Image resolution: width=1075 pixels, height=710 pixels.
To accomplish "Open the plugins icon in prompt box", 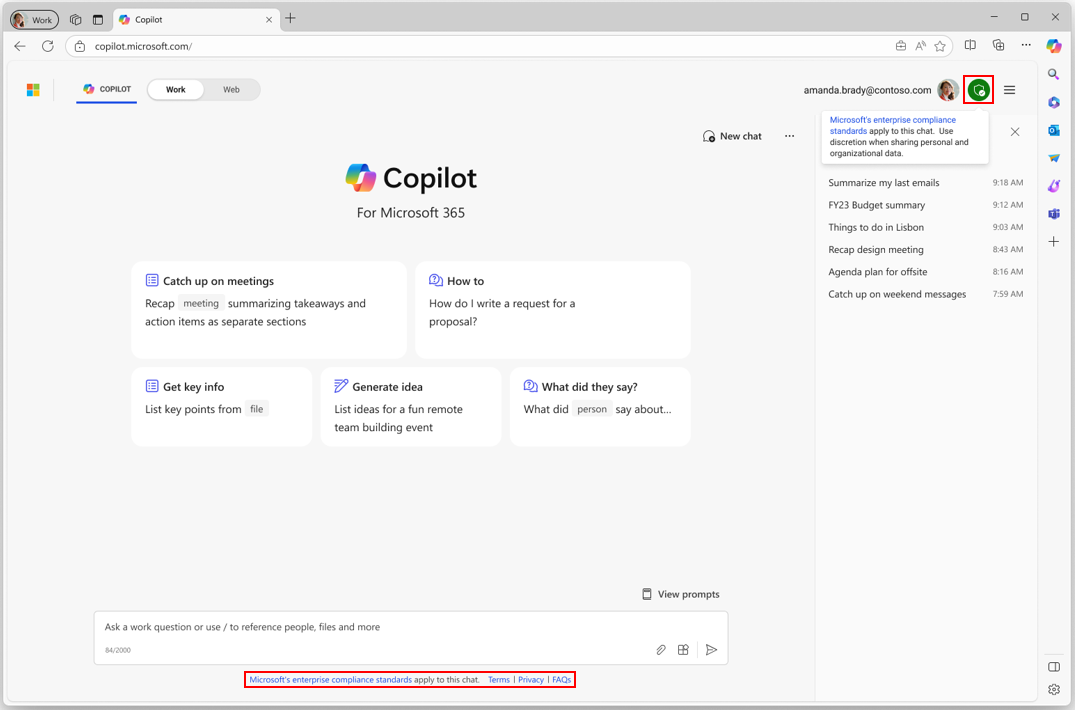I will (683, 650).
